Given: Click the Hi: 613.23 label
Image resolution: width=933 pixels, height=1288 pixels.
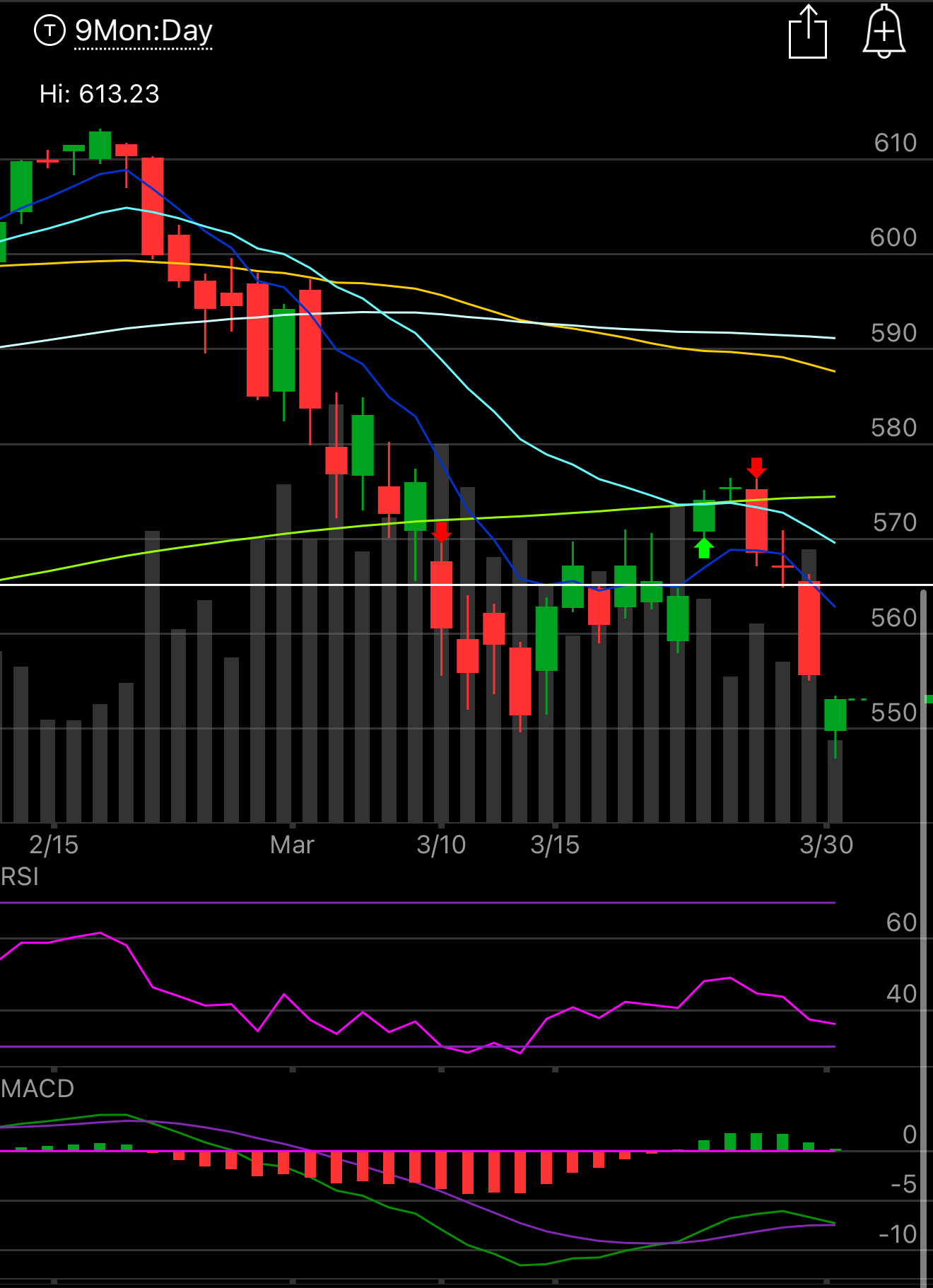Looking at the screenshot, I should tap(100, 94).
